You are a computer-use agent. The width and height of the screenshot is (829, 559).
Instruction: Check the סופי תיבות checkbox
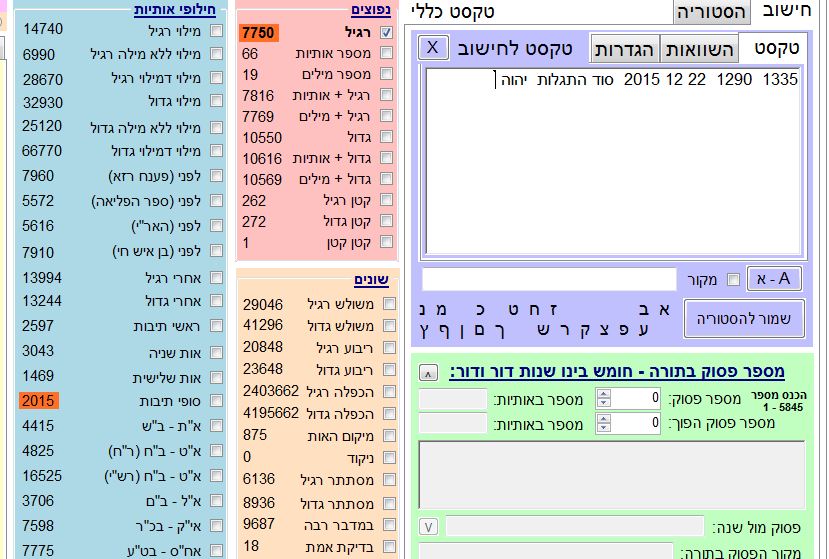coord(217,401)
